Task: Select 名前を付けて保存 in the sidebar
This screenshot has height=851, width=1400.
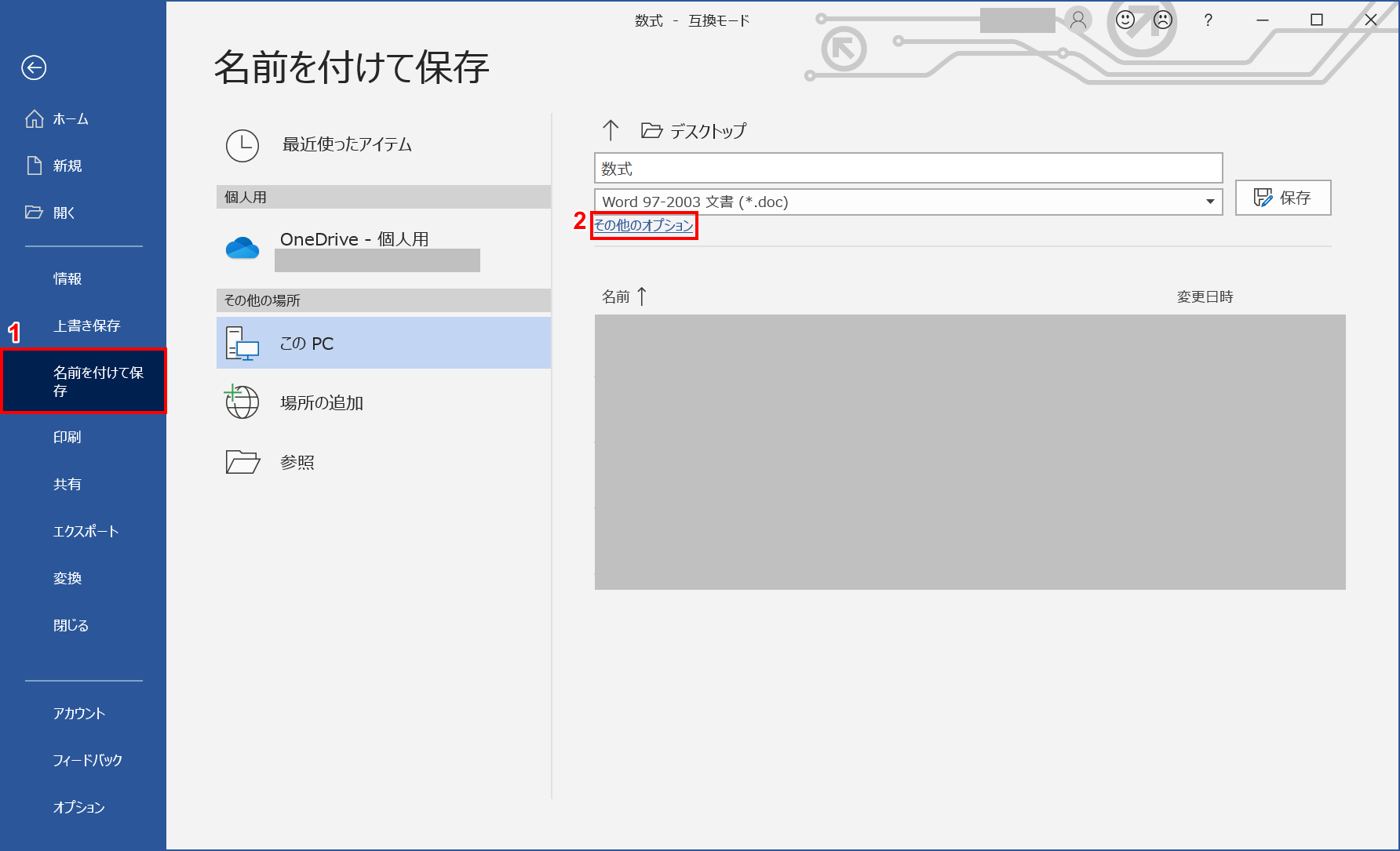Action: click(x=84, y=381)
